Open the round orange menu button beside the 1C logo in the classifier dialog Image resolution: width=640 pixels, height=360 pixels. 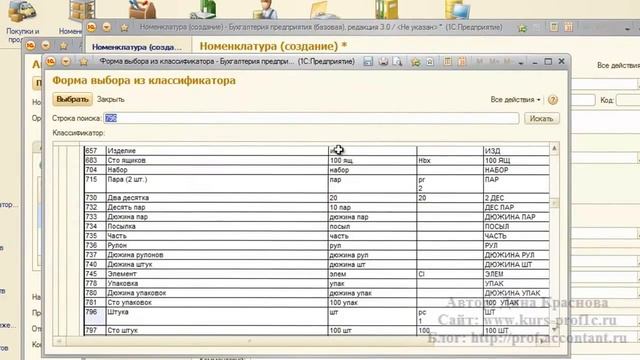click(x=66, y=62)
